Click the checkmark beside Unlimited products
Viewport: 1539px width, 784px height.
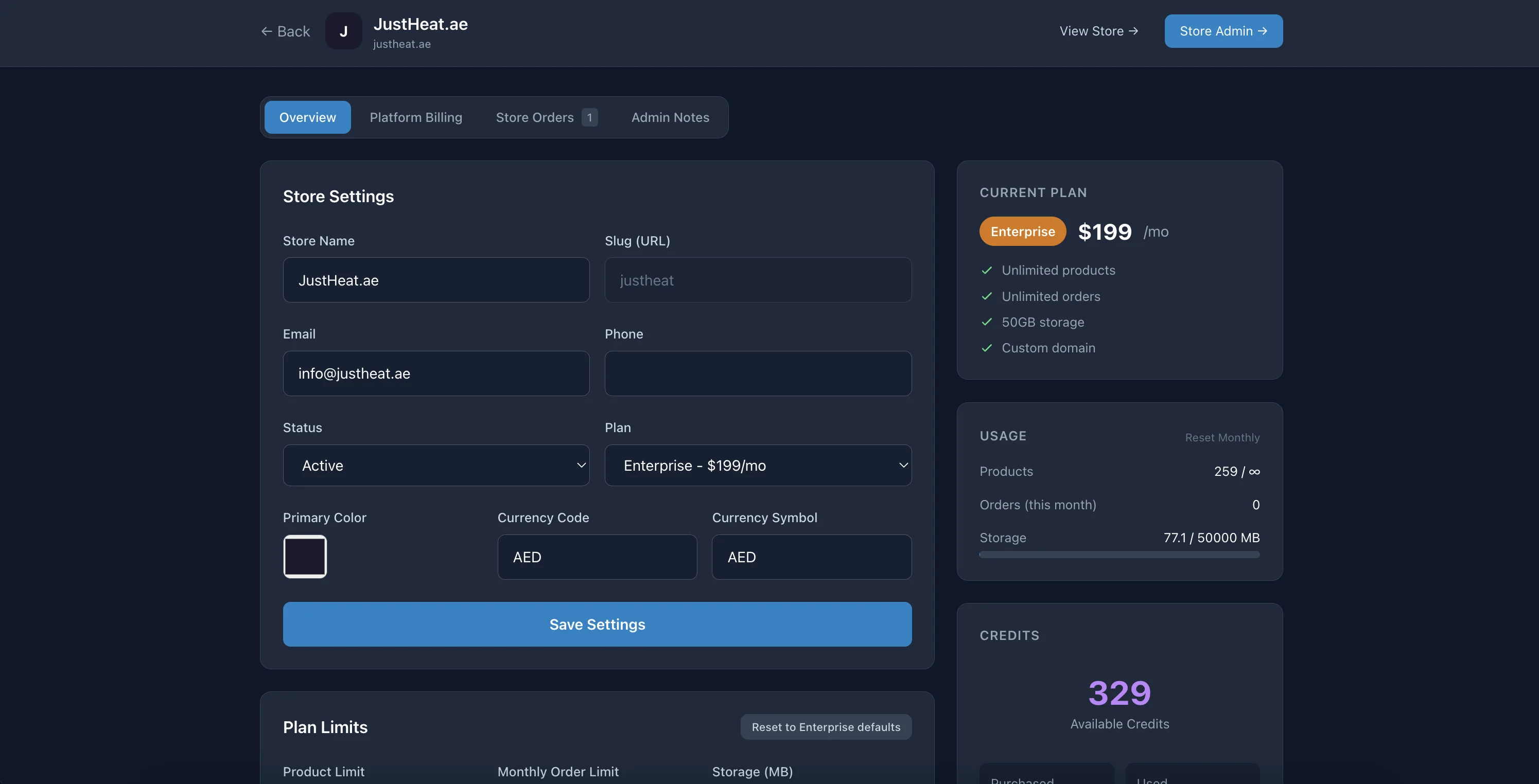[x=986, y=271]
